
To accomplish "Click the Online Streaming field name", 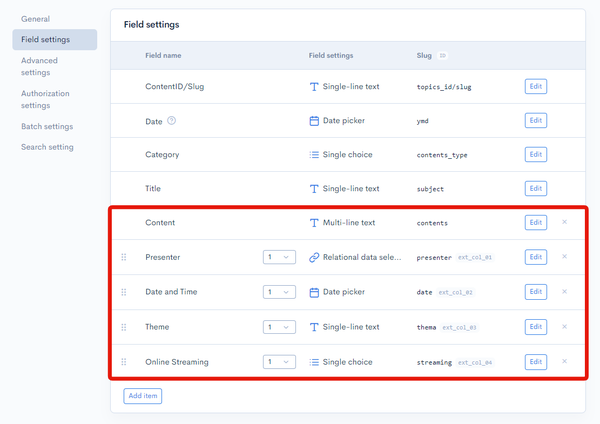I will 177,362.
